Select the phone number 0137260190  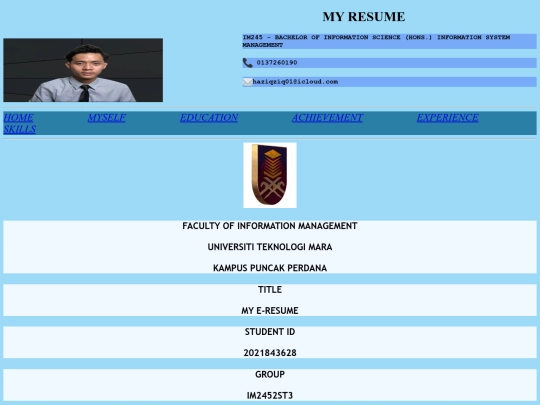[x=277, y=63]
